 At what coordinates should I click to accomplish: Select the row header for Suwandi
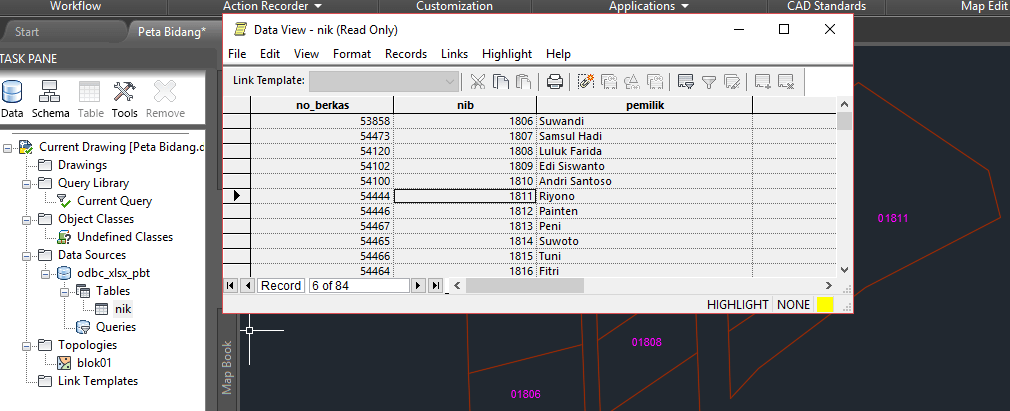tap(236, 121)
